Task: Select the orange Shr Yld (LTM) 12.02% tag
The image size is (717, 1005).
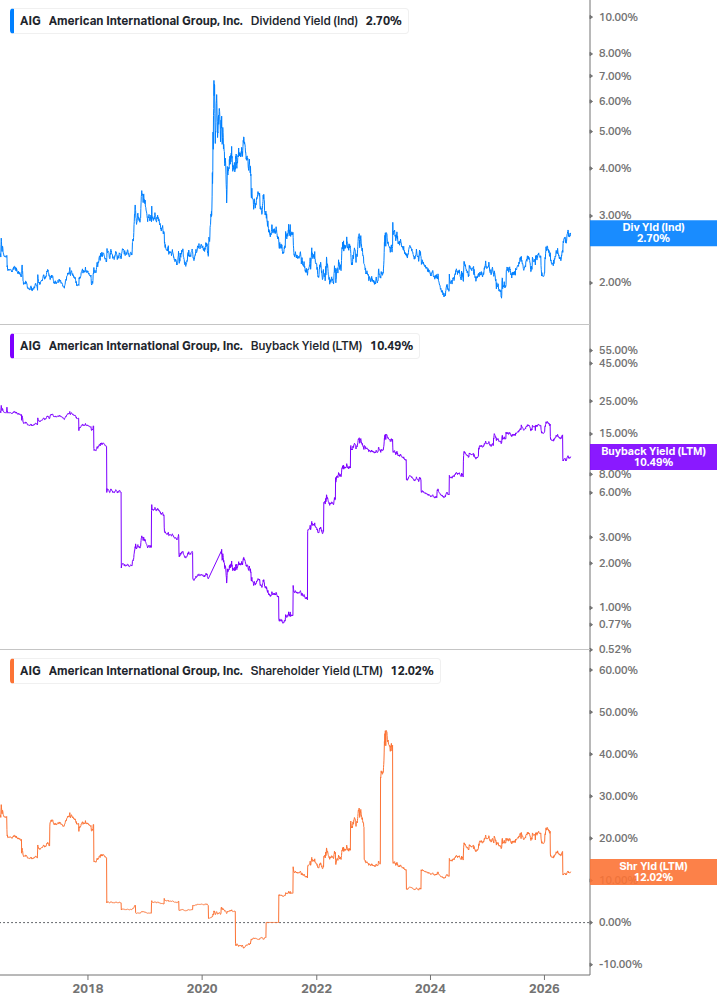Action: (653, 872)
